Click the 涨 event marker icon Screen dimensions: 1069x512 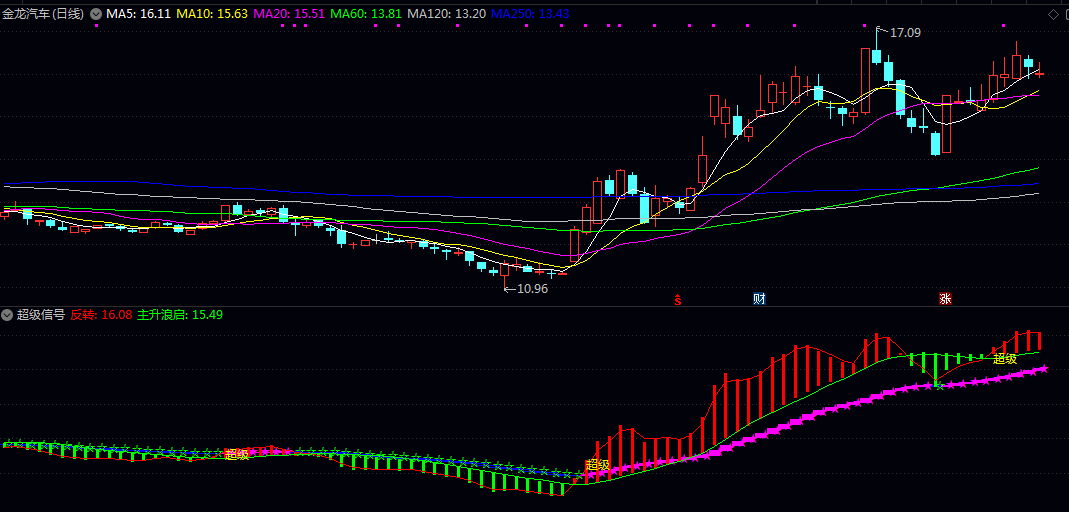click(944, 298)
